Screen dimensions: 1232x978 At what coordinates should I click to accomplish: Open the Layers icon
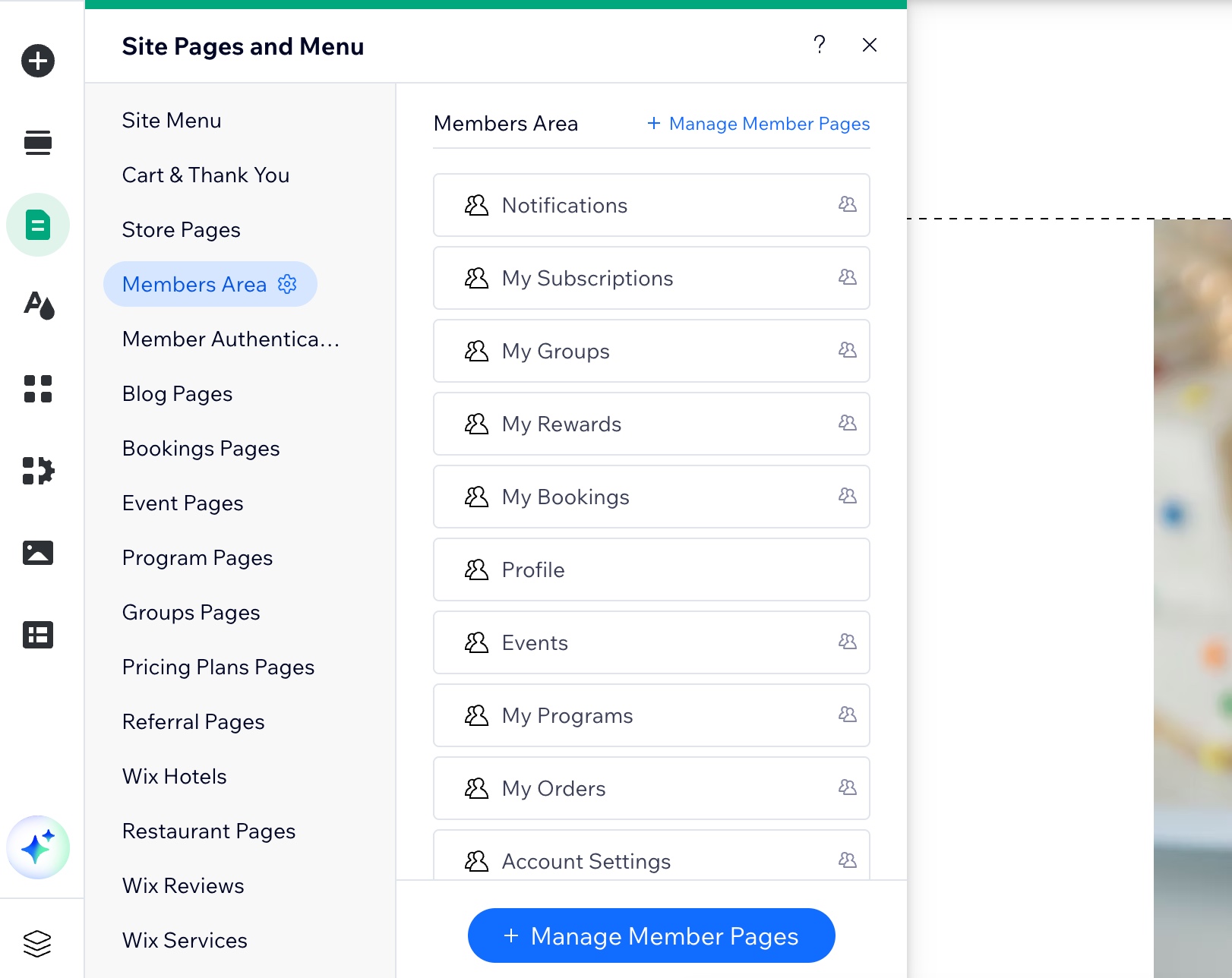click(37, 944)
